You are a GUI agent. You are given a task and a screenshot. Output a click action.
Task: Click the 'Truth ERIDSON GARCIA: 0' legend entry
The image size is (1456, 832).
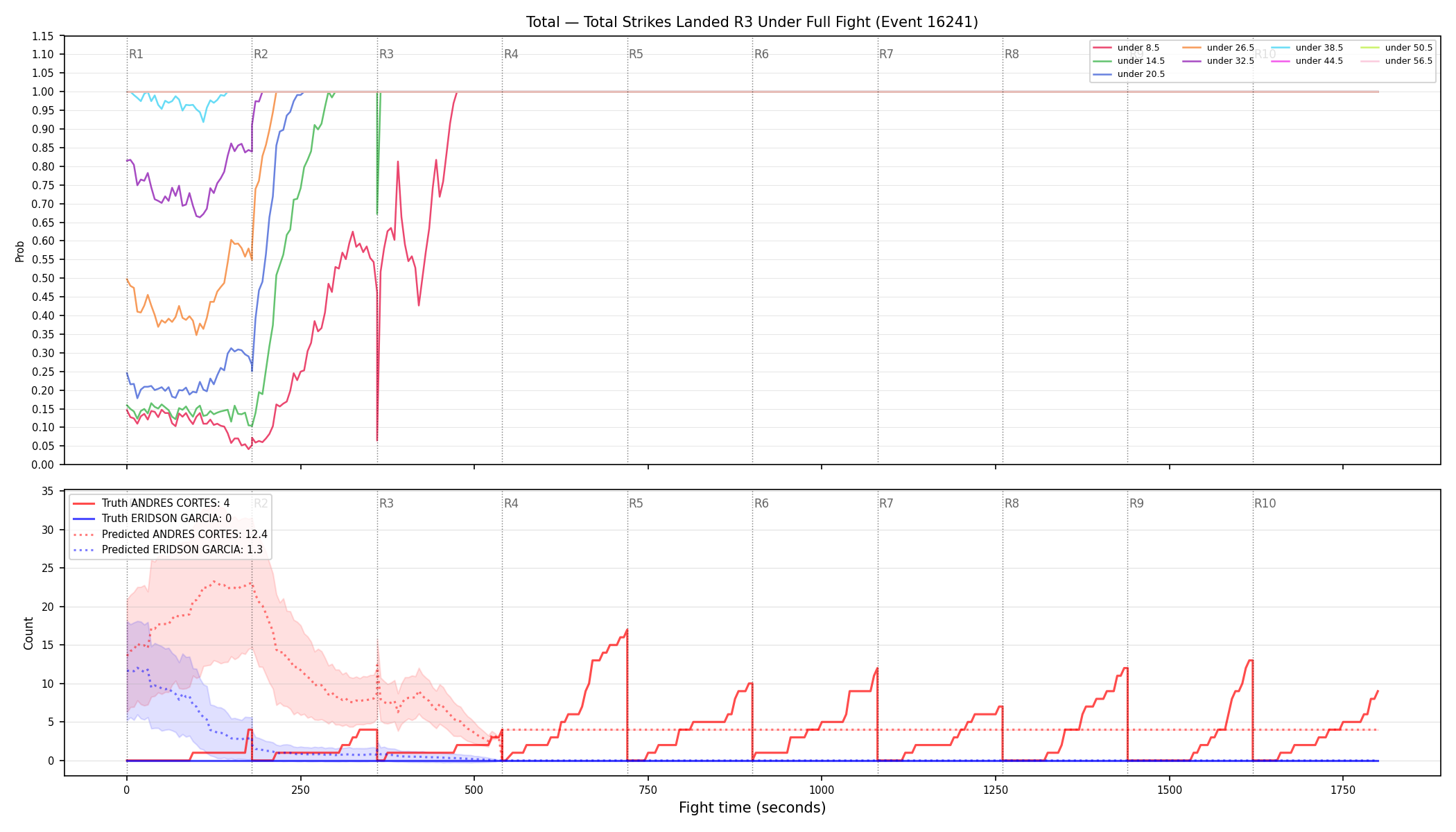(166, 519)
